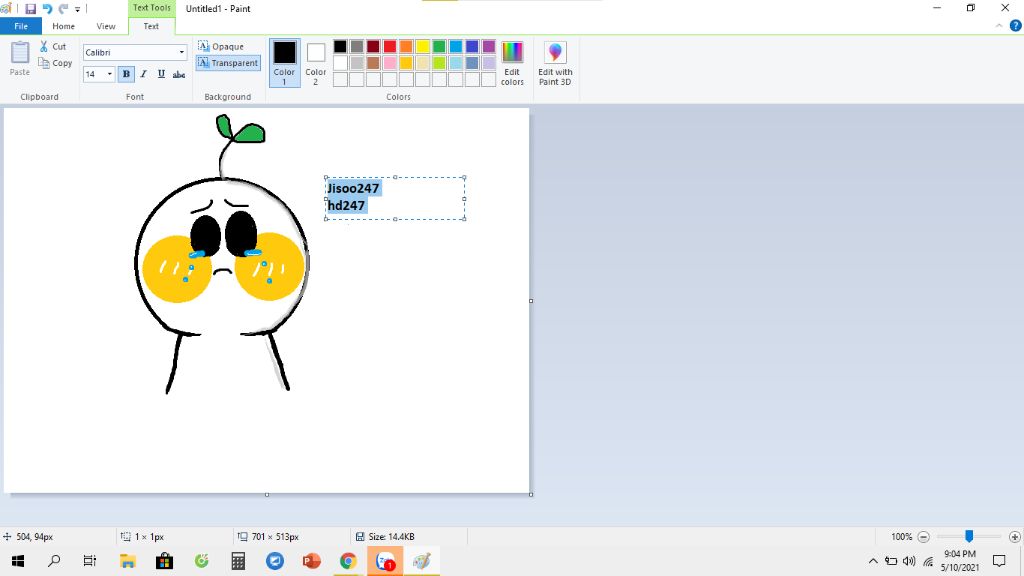Show hidden system tray icons
Image resolution: width=1024 pixels, height=576 pixels.
(x=873, y=561)
